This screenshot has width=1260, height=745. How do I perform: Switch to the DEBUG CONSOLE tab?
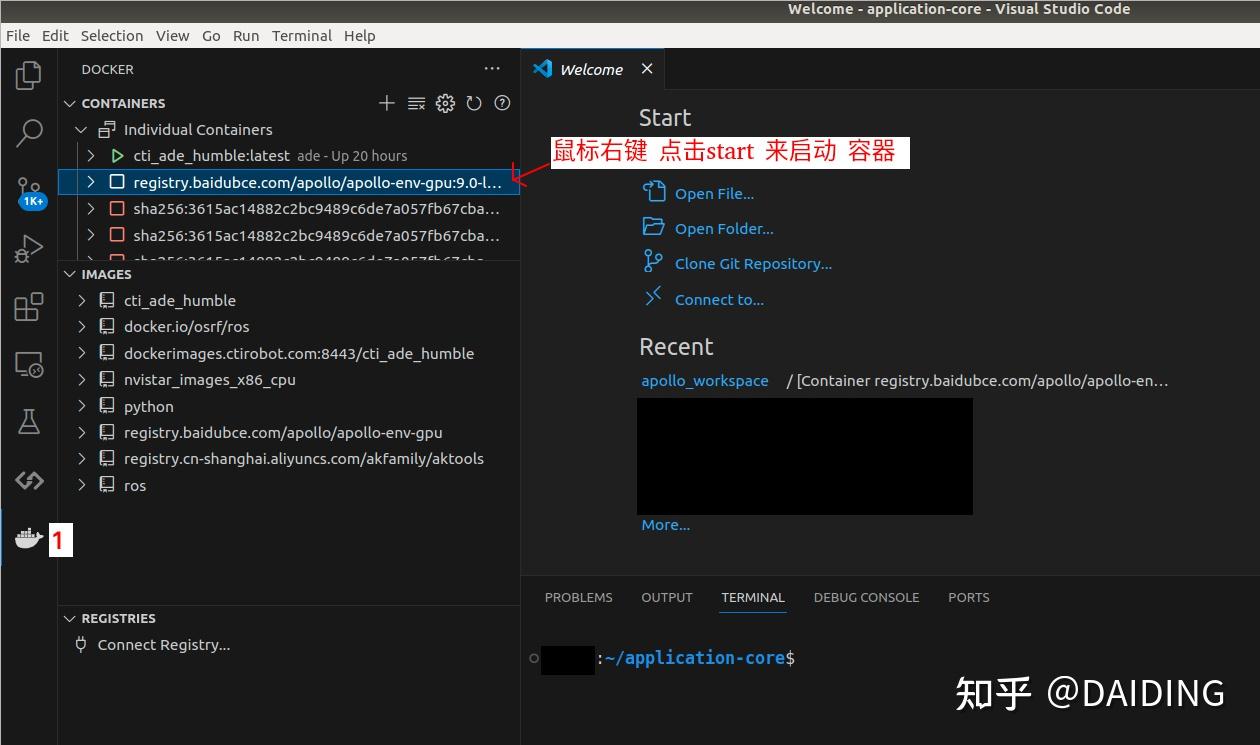coord(866,597)
